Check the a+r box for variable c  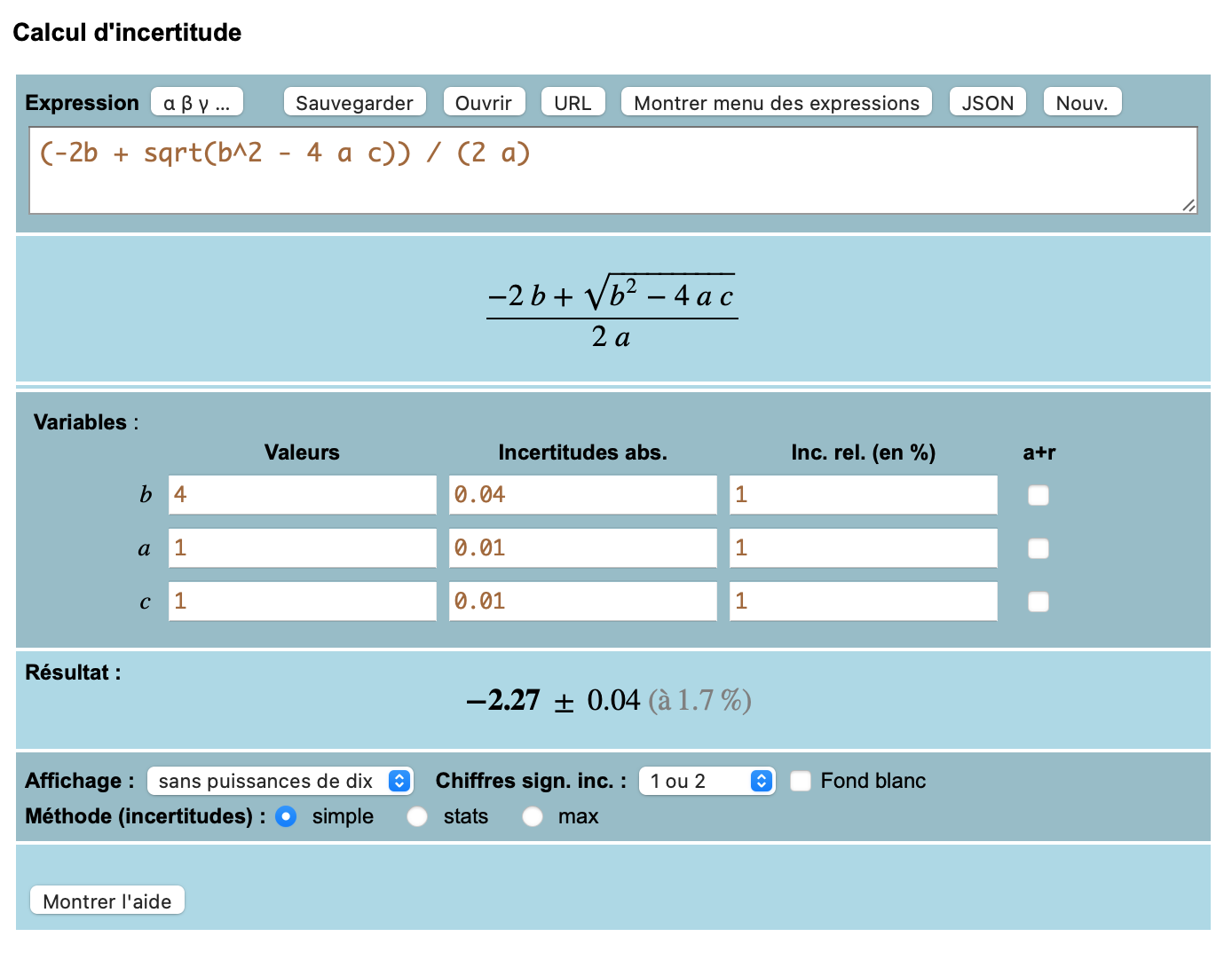[1038, 602]
